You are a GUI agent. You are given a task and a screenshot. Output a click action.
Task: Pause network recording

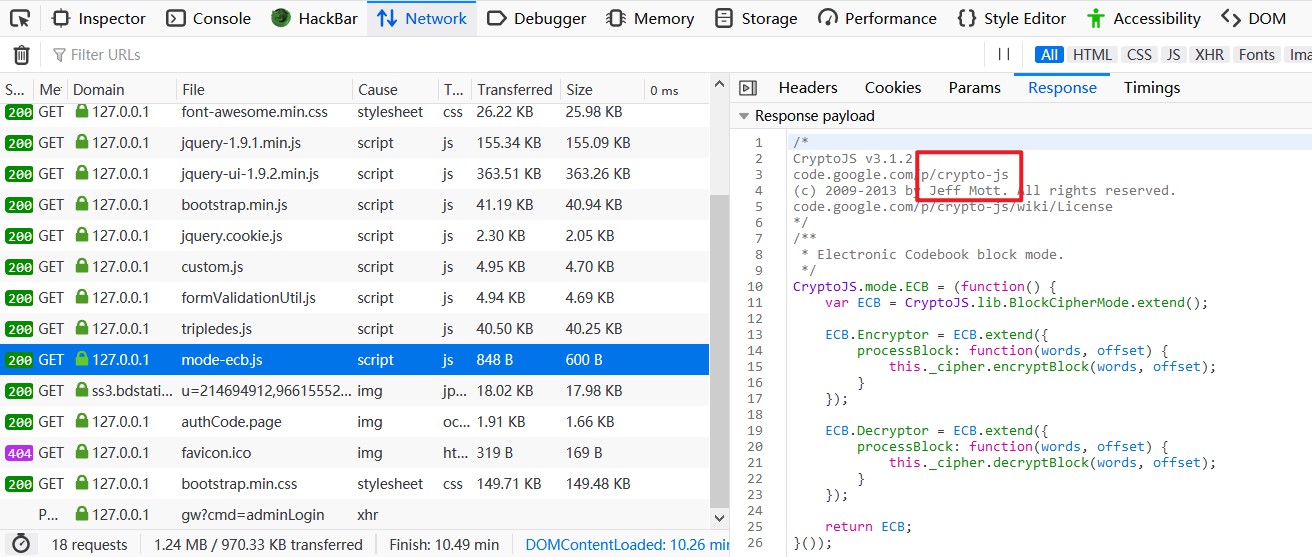[x=1004, y=55]
